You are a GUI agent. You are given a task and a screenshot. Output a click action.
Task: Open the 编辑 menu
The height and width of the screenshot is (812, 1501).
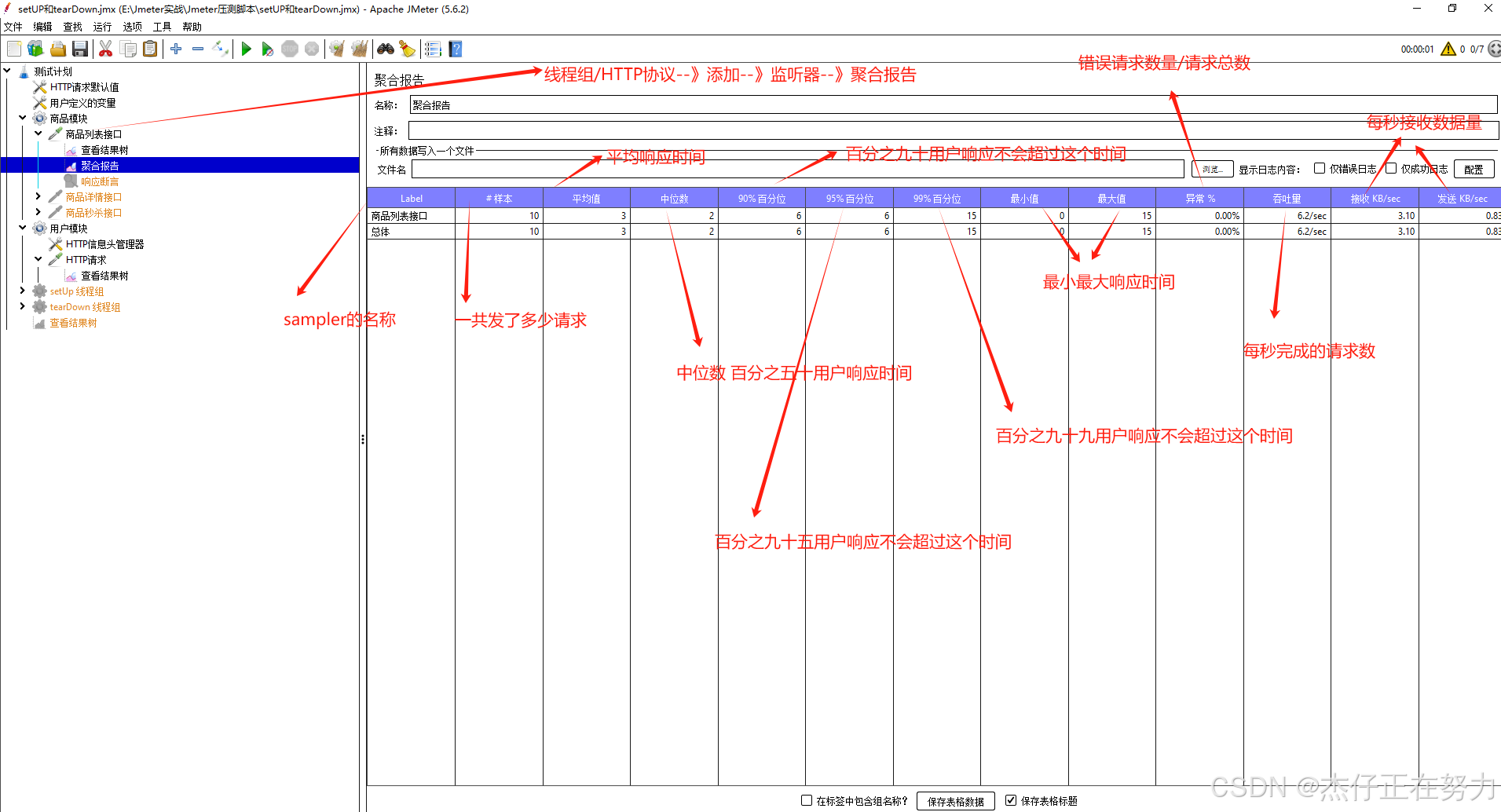click(x=42, y=27)
